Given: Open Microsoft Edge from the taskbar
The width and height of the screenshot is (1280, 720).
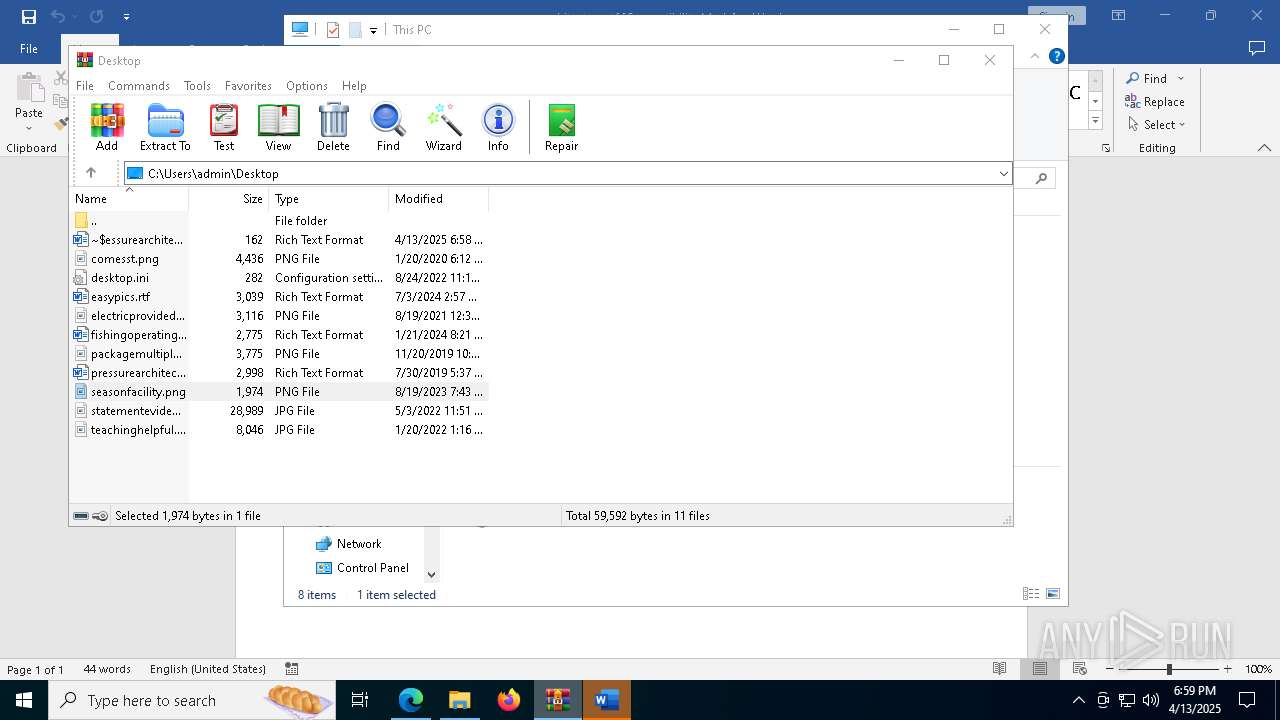Looking at the screenshot, I should (x=411, y=700).
